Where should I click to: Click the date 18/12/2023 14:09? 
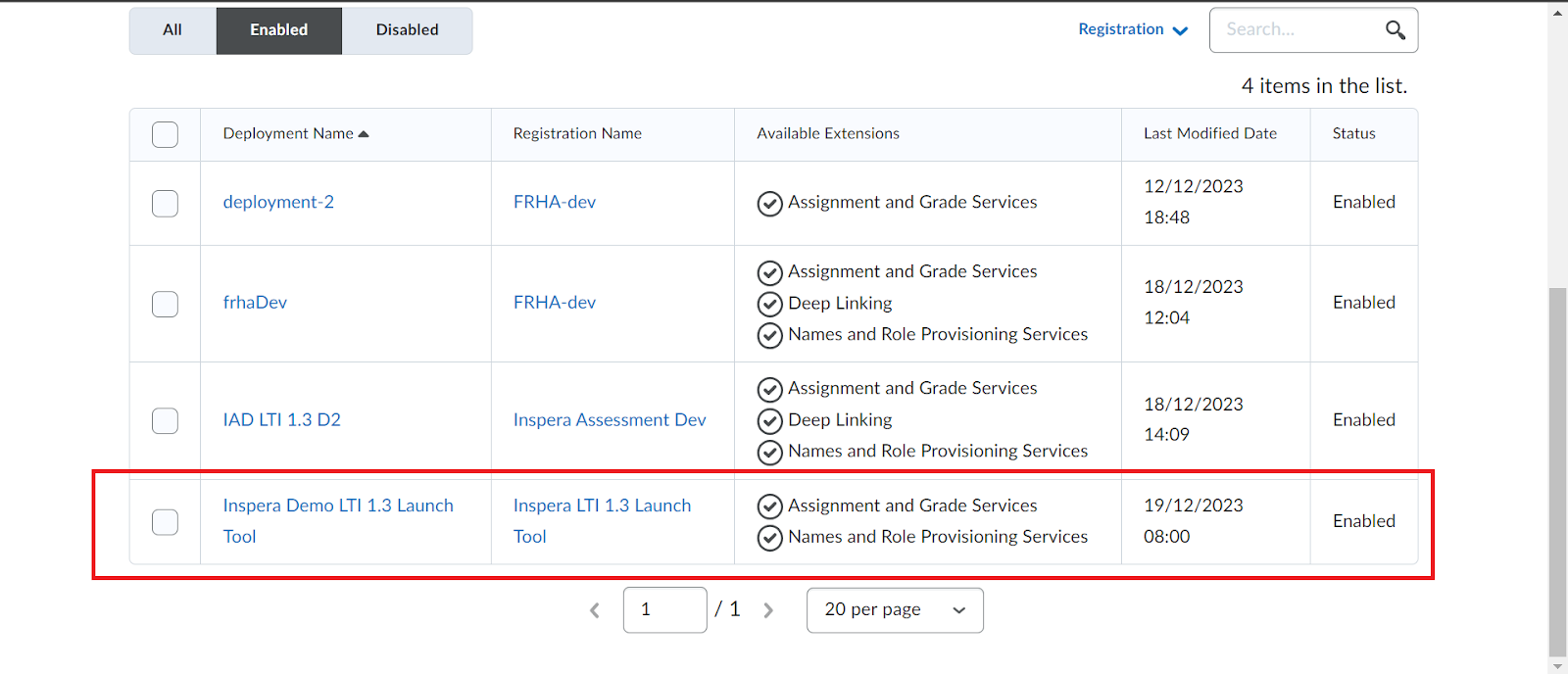(x=1194, y=419)
